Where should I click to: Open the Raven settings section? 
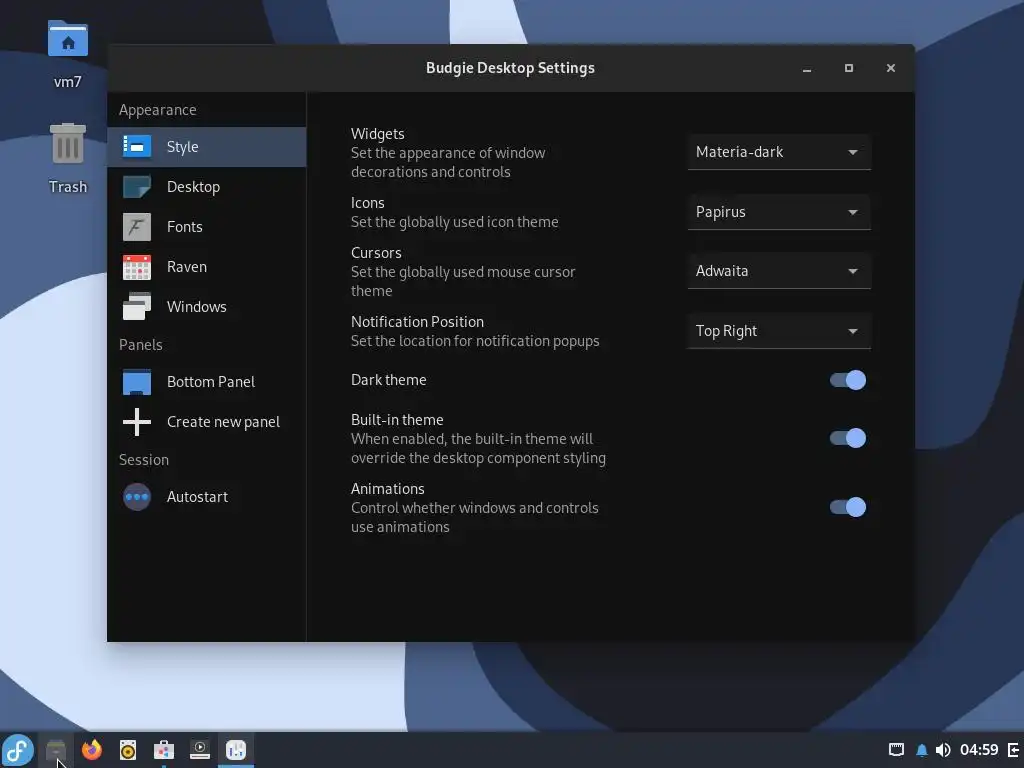(206, 266)
